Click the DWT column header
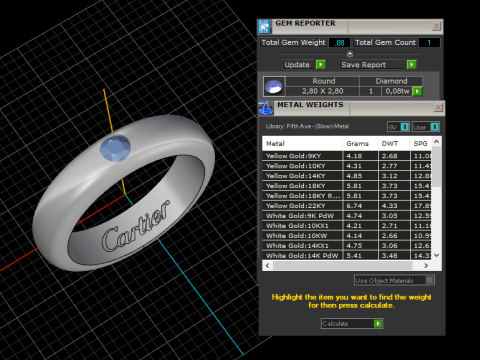480x360 pixels. 394,144
